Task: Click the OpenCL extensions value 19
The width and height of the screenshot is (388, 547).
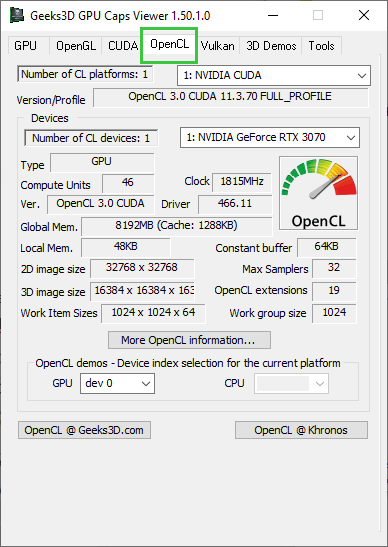Action: click(x=334, y=291)
